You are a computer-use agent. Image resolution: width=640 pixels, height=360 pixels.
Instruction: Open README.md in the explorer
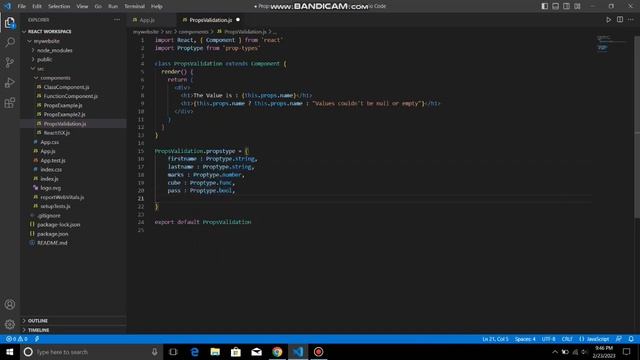tap(52, 243)
